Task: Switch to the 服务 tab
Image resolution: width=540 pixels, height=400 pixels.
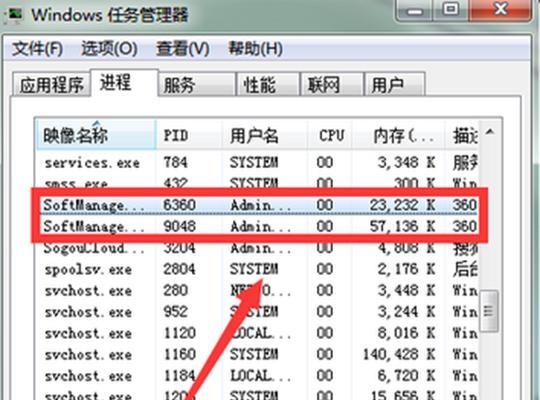Action: (x=197, y=84)
